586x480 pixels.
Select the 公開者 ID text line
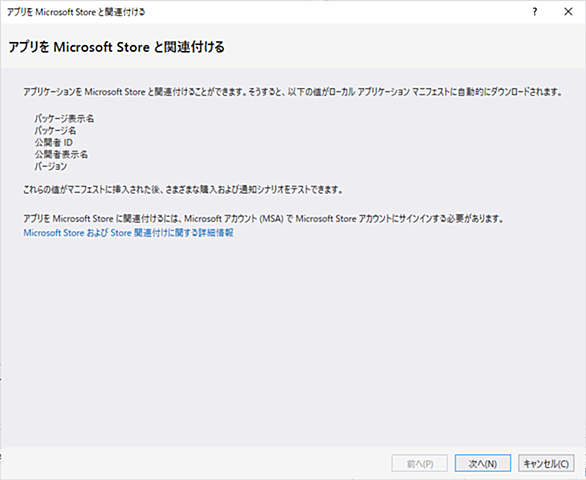pos(53,142)
